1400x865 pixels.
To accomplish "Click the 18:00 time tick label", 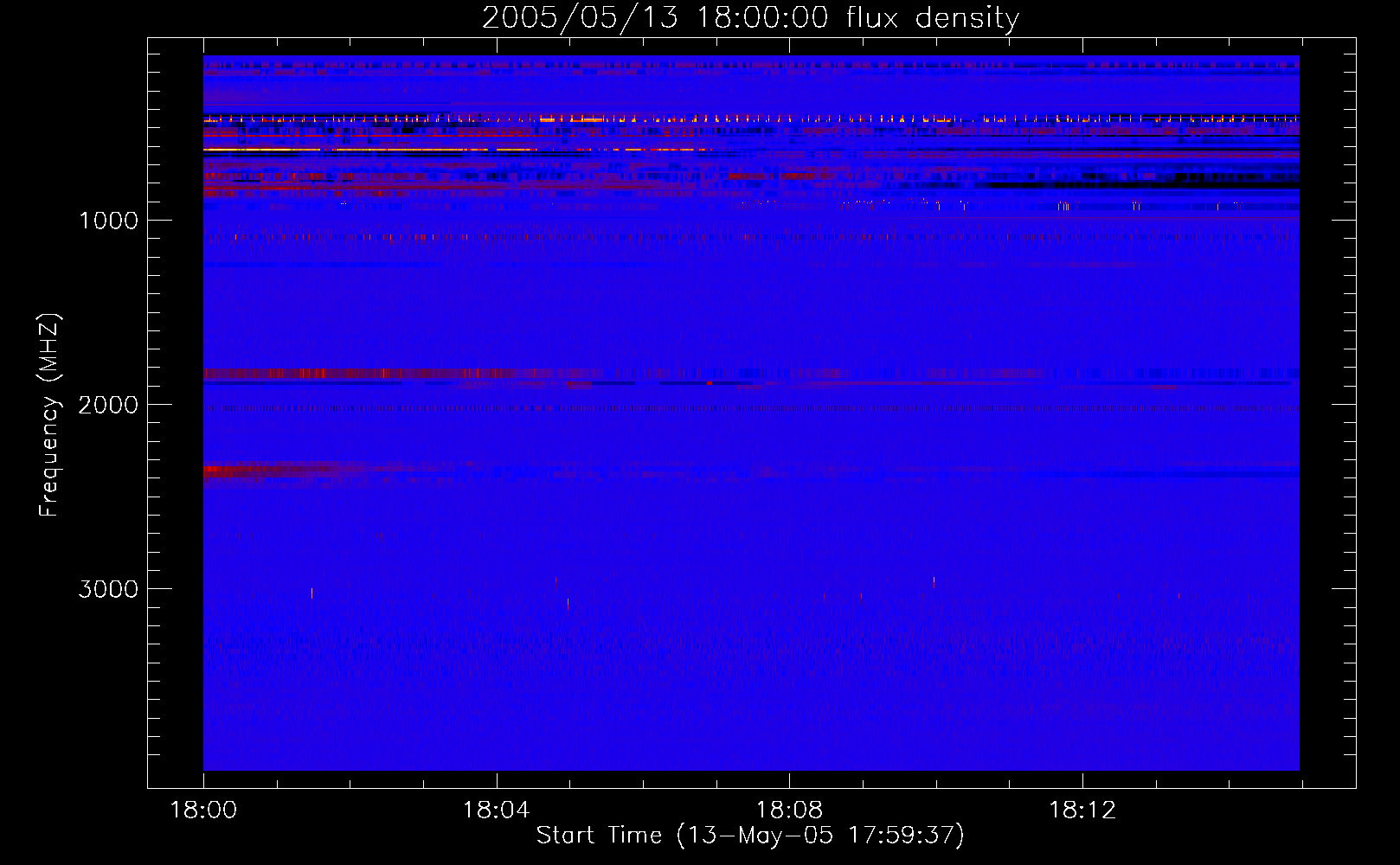I will point(203,811).
